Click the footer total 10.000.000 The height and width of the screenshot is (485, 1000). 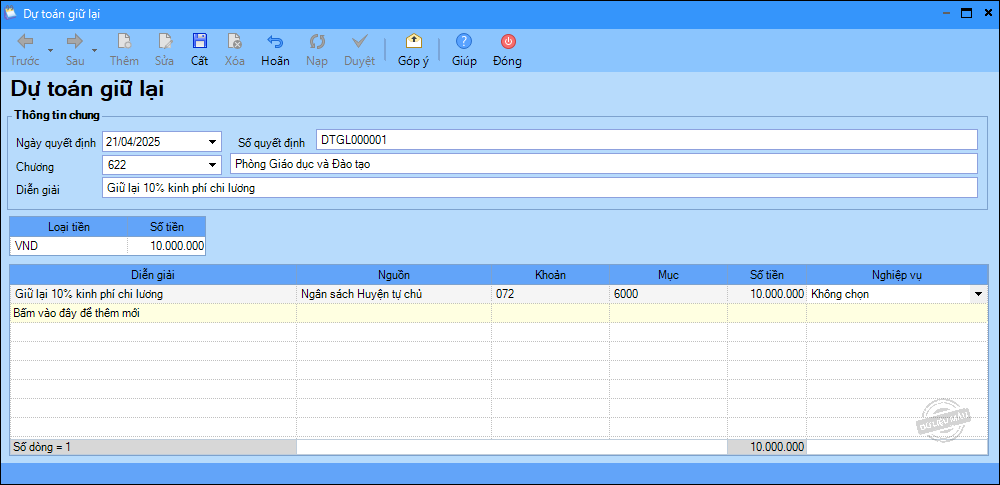coord(767,447)
